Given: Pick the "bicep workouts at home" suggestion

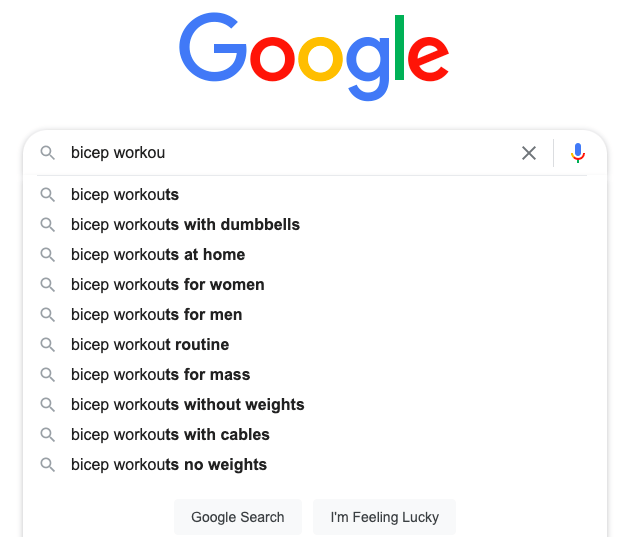Looking at the screenshot, I should [158, 254].
